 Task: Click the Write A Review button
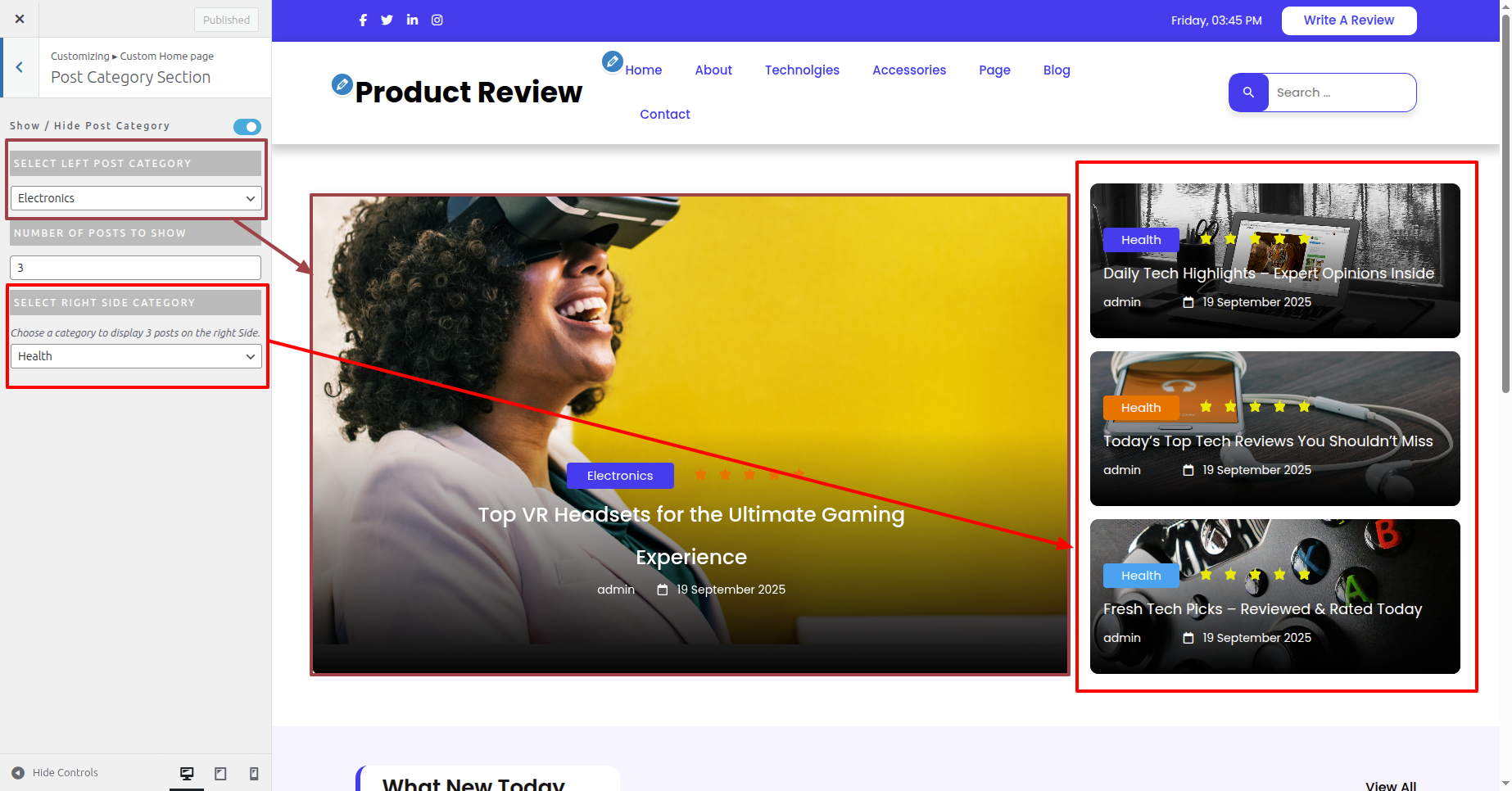tap(1348, 20)
